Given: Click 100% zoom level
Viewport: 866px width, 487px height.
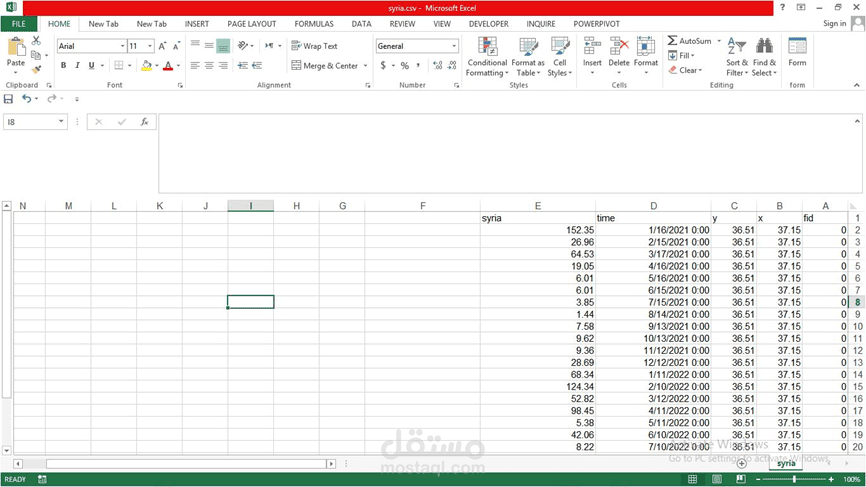Looking at the screenshot, I should 851,479.
